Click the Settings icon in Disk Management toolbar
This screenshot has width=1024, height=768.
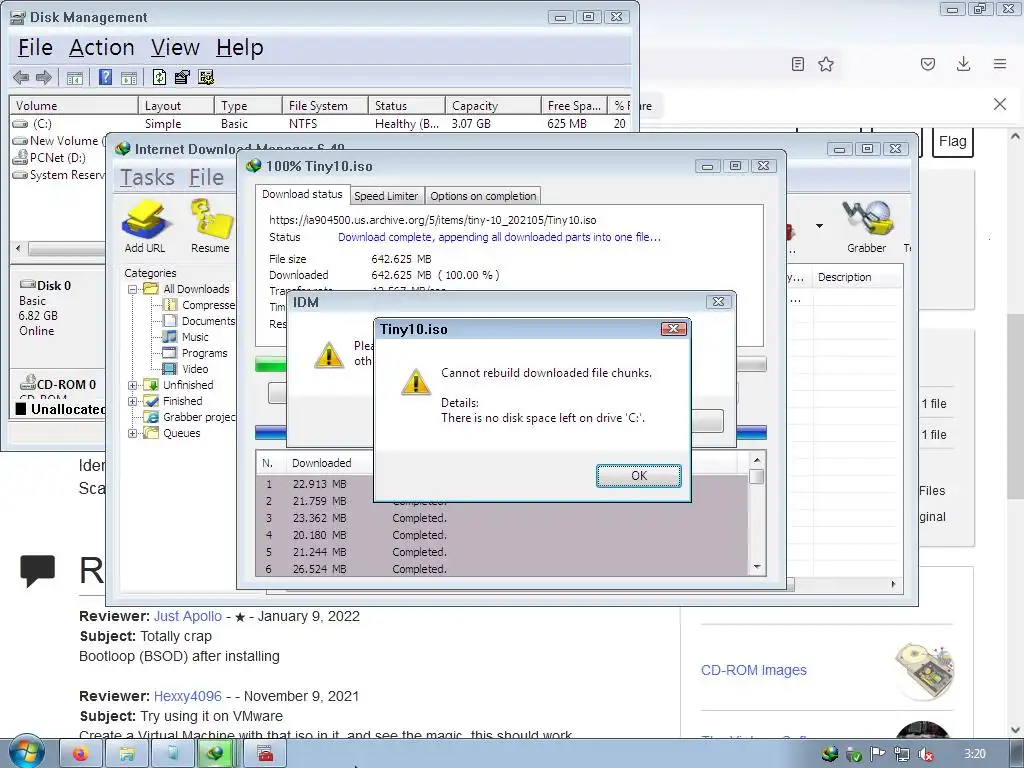coord(206,77)
